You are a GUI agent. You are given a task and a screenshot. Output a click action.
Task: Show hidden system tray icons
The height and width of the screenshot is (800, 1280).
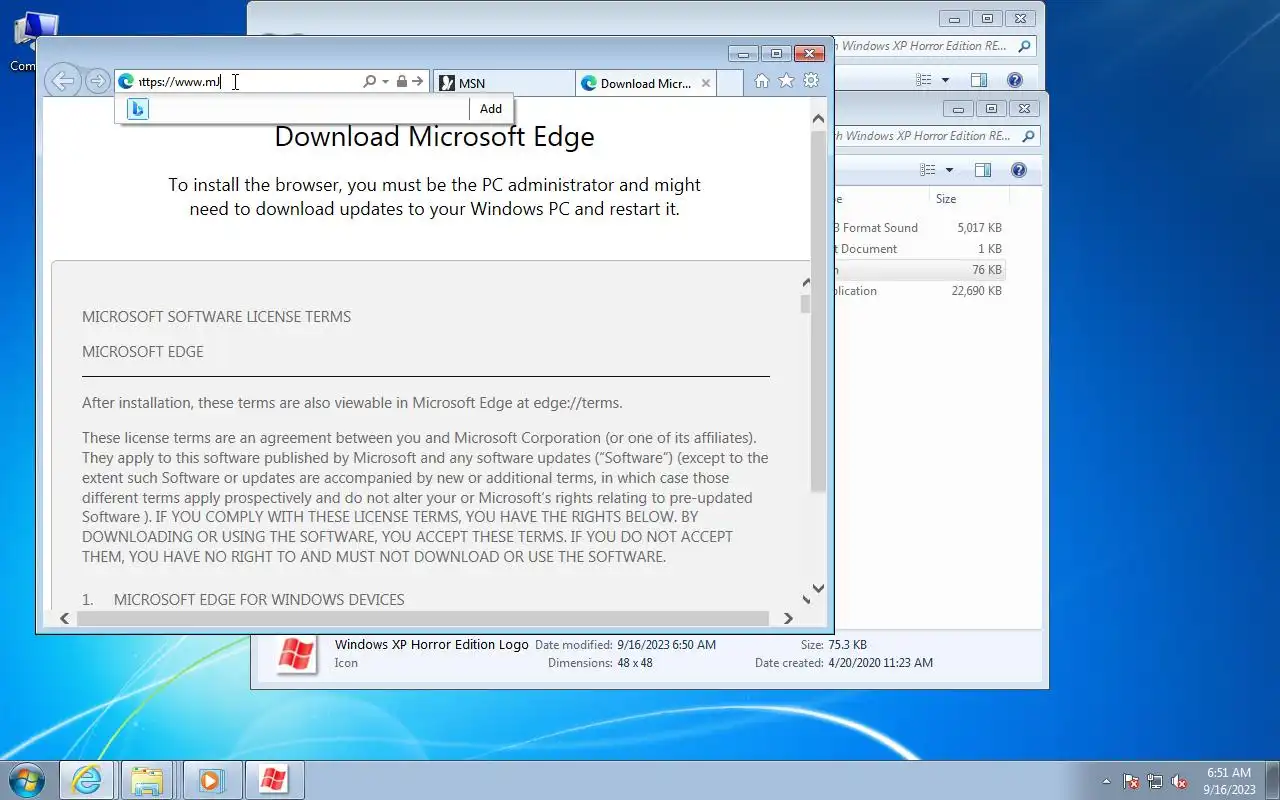tap(1106, 781)
